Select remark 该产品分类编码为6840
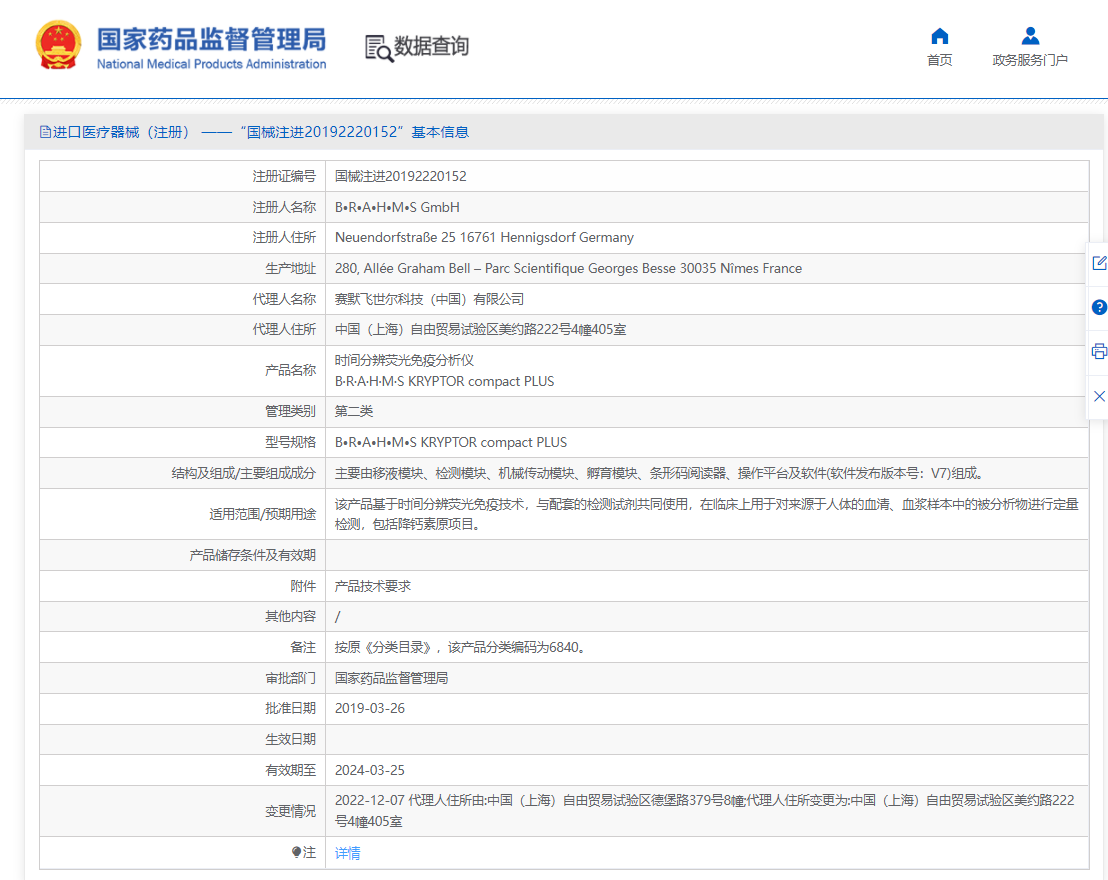Image resolution: width=1108 pixels, height=880 pixels. 461,647
